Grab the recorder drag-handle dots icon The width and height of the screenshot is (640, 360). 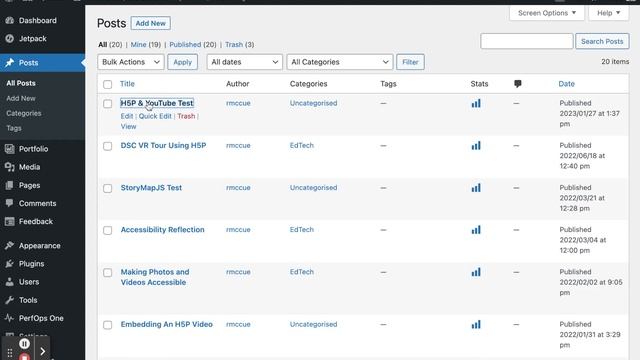tap(9, 353)
